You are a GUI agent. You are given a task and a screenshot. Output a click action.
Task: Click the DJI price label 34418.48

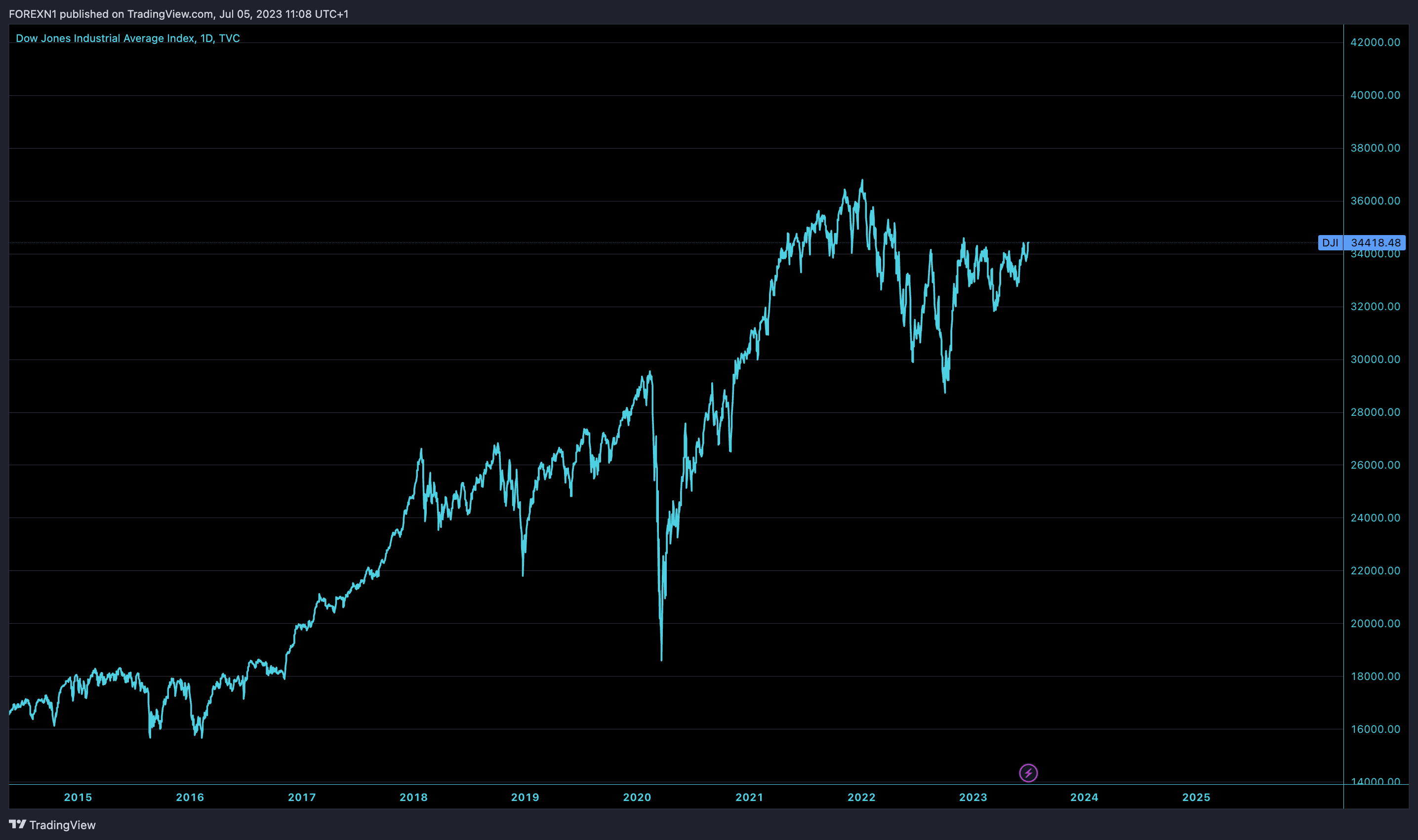[1361, 243]
